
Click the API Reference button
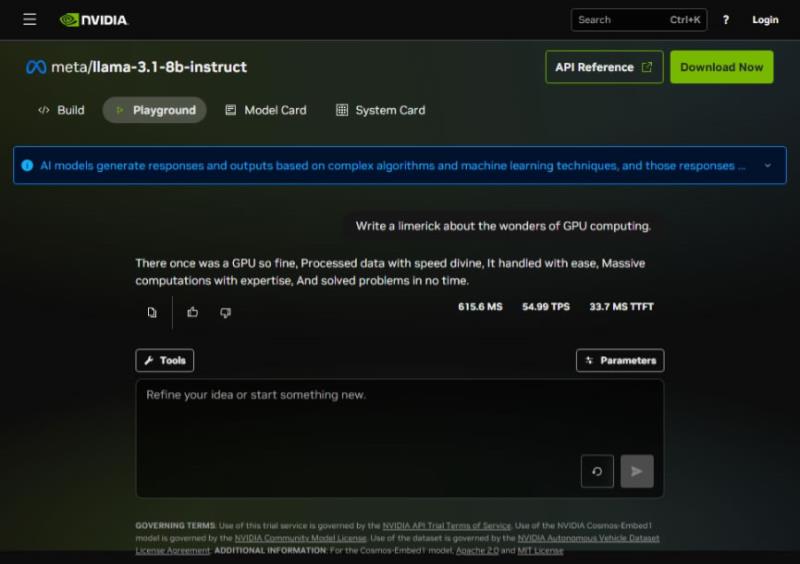point(604,67)
